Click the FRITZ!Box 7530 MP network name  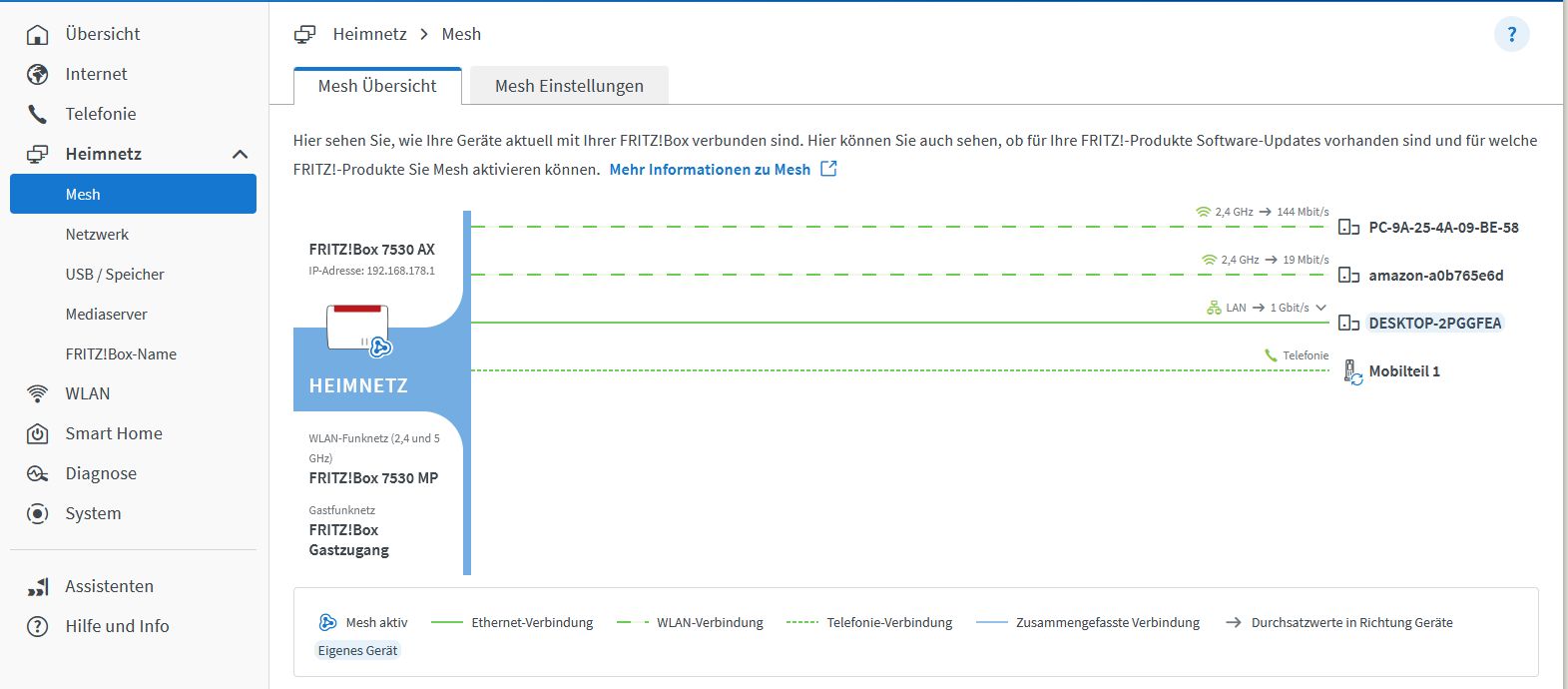click(x=373, y=478)
